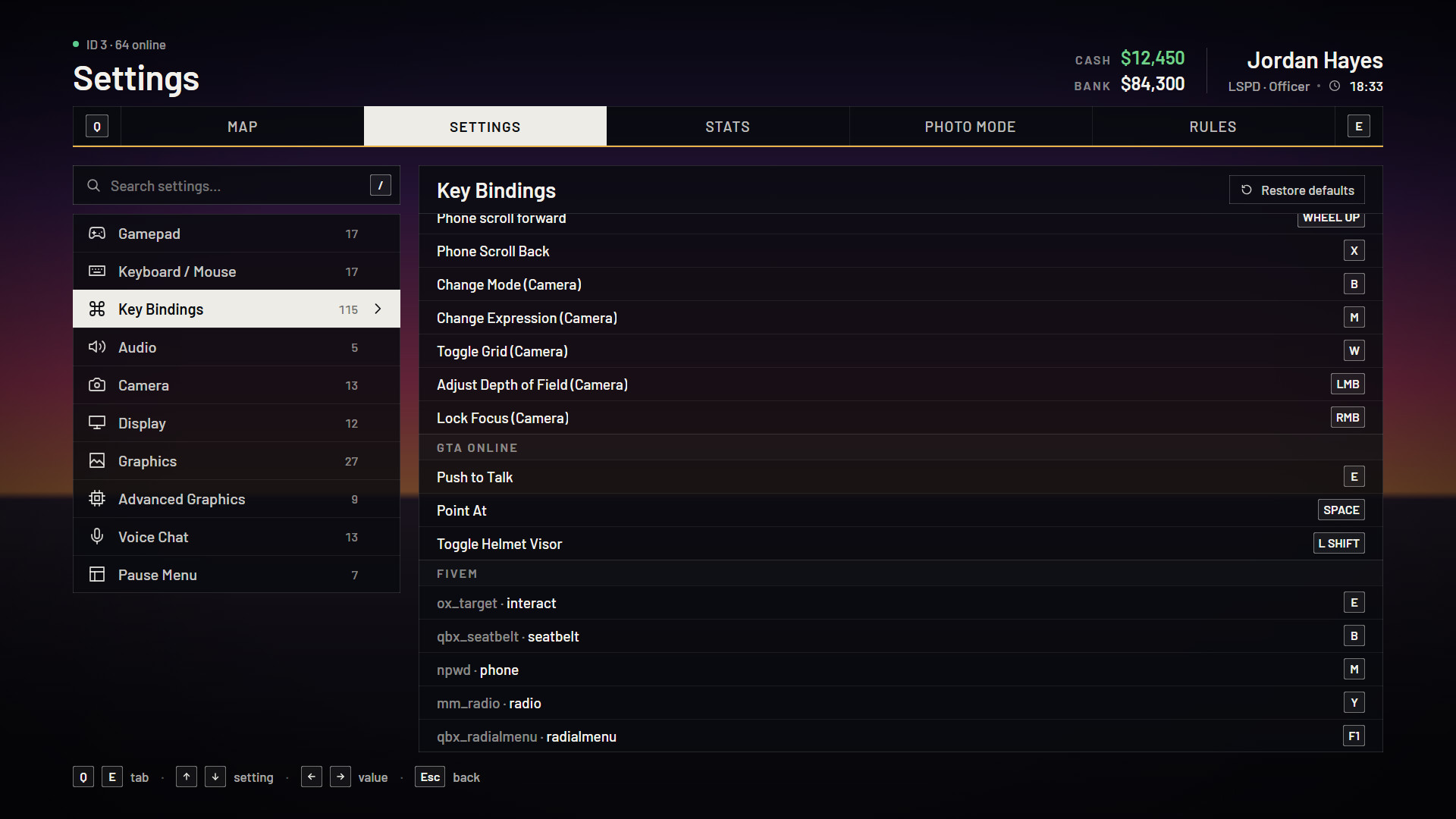Select Toggle Grid (Camera) row
Image resolution: width=1456 pixels, height=819 pixels.
[x=901, y=351]
